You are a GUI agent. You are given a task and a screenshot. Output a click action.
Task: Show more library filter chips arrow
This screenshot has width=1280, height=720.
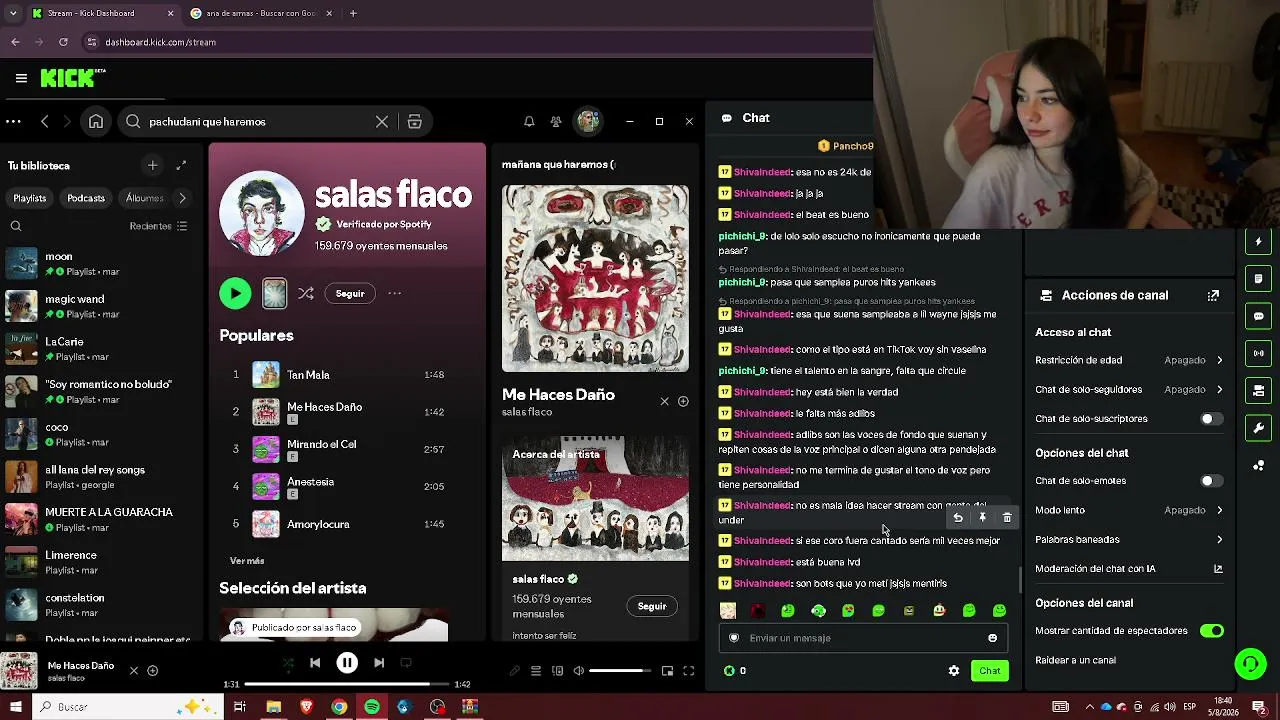182,198
